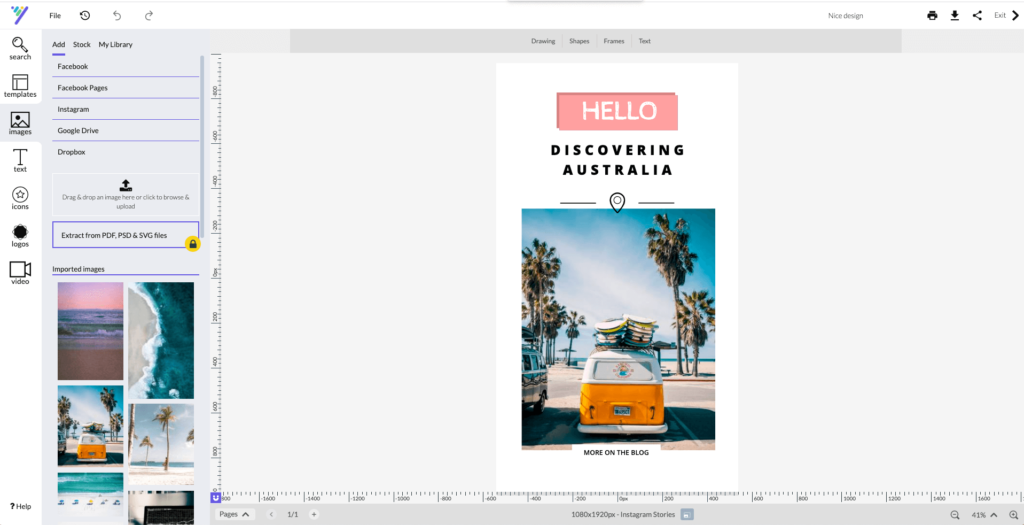
Task: Switch to My Library tab
Action: click(x=115, y=45)
